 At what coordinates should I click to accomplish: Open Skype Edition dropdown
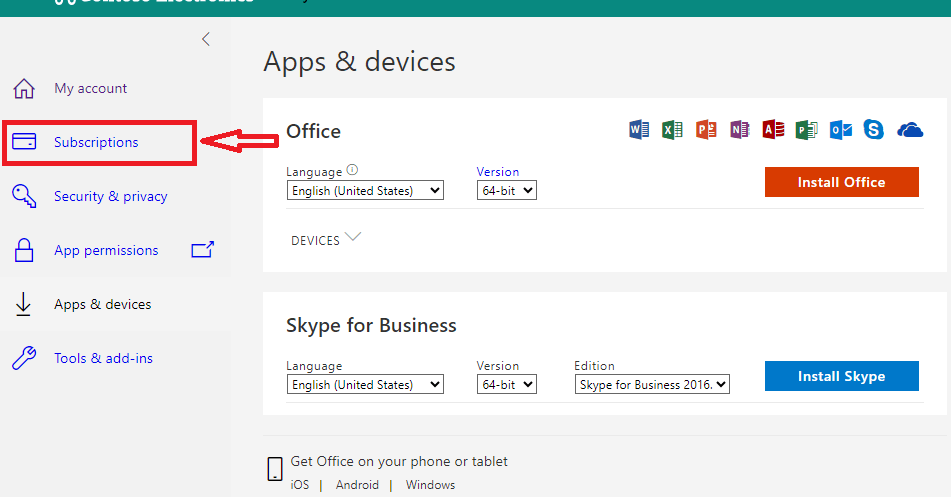point(652,384)
